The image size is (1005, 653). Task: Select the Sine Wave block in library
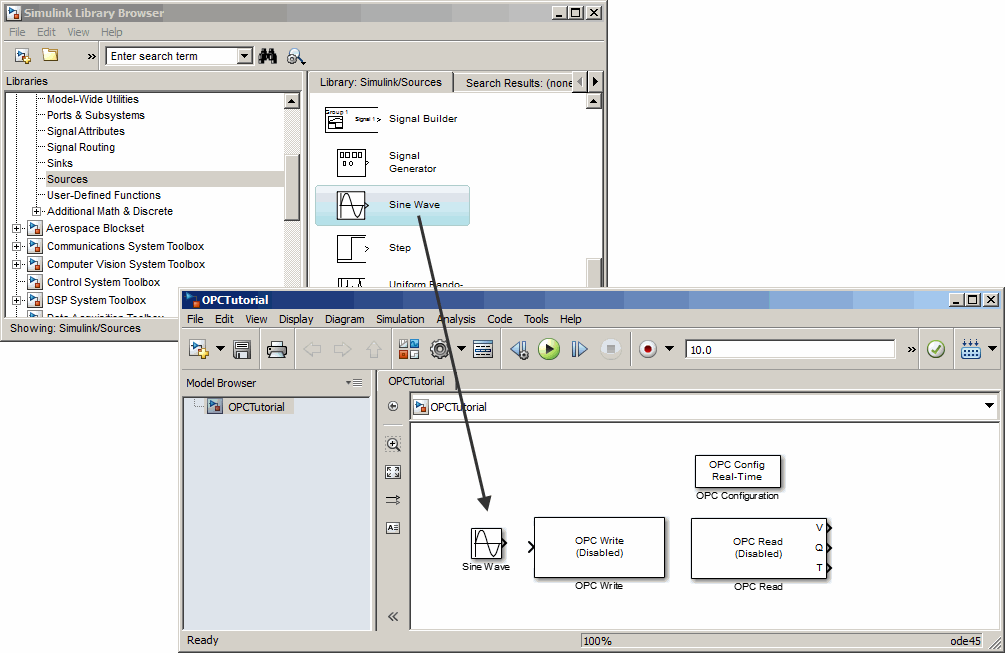pyautogui.click(x=392, y=205)
